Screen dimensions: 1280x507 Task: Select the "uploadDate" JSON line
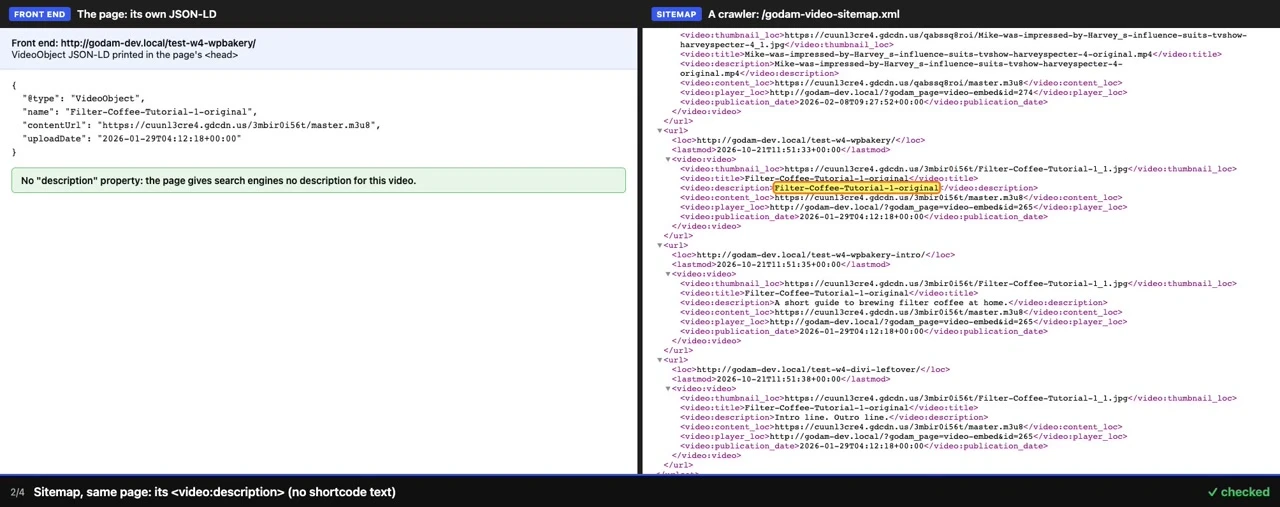[x=132, y=138]
